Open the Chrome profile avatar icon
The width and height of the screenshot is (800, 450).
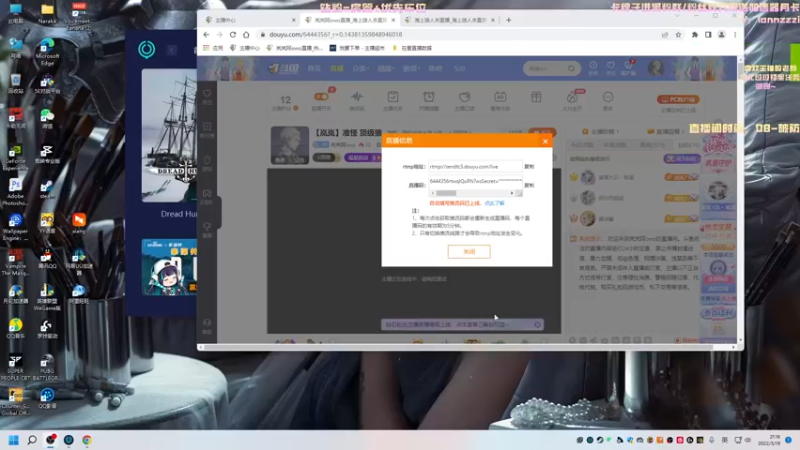tap(721, 35)
